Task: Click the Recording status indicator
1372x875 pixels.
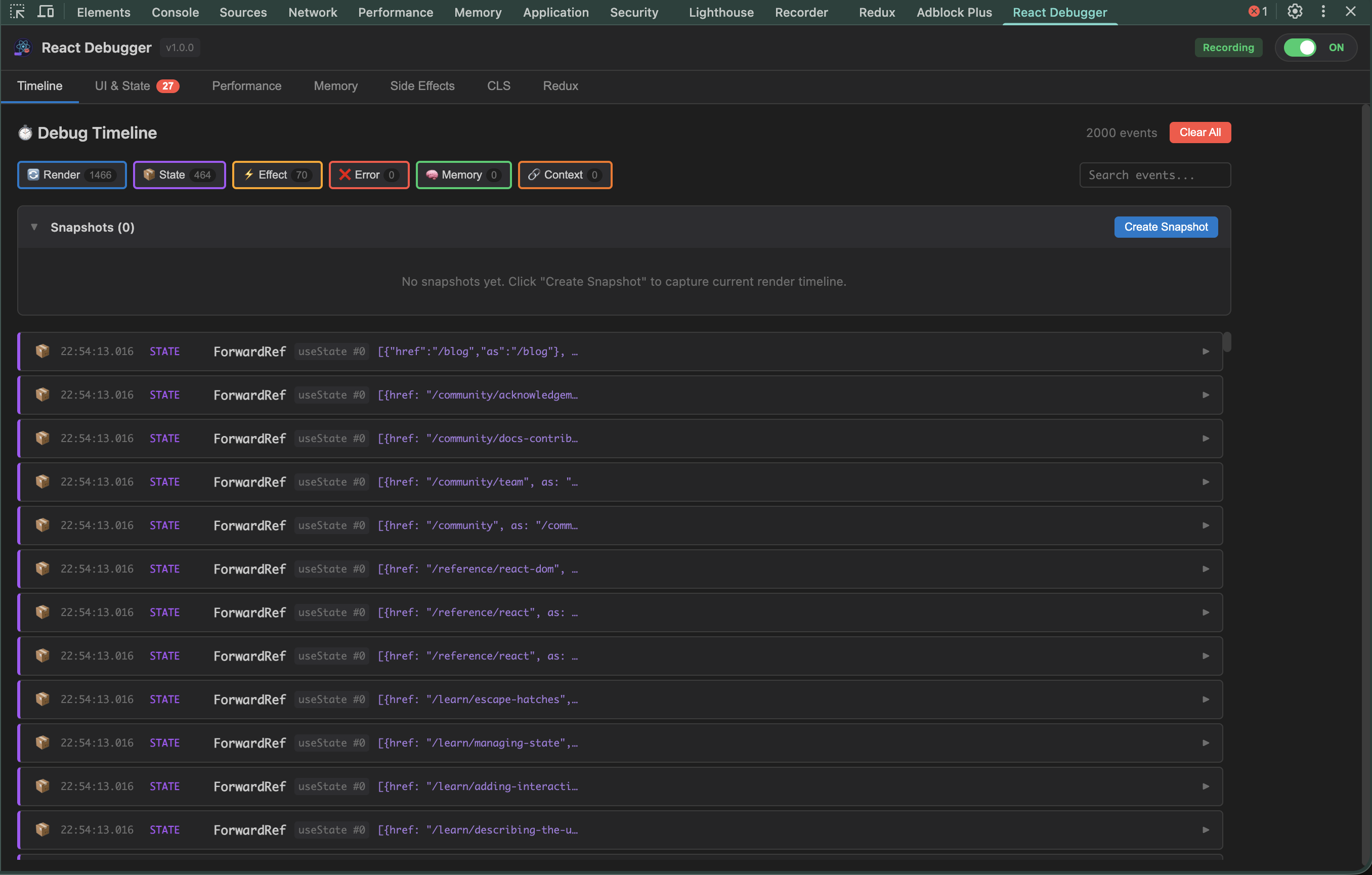Action: coord(1228,47)
